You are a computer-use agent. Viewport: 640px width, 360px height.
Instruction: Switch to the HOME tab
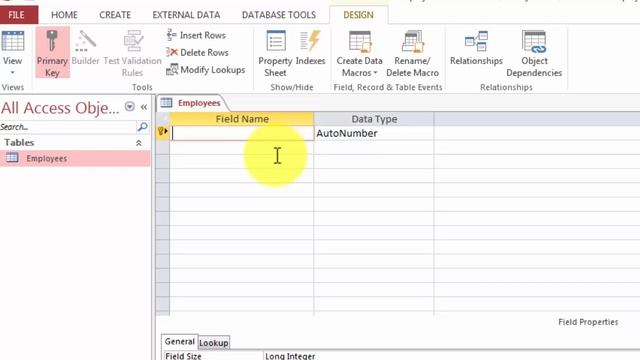pos(64,15)
